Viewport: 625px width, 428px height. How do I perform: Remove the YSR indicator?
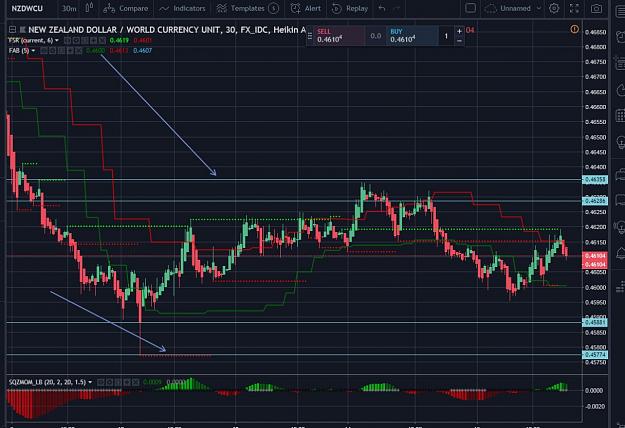click(102, 40)
